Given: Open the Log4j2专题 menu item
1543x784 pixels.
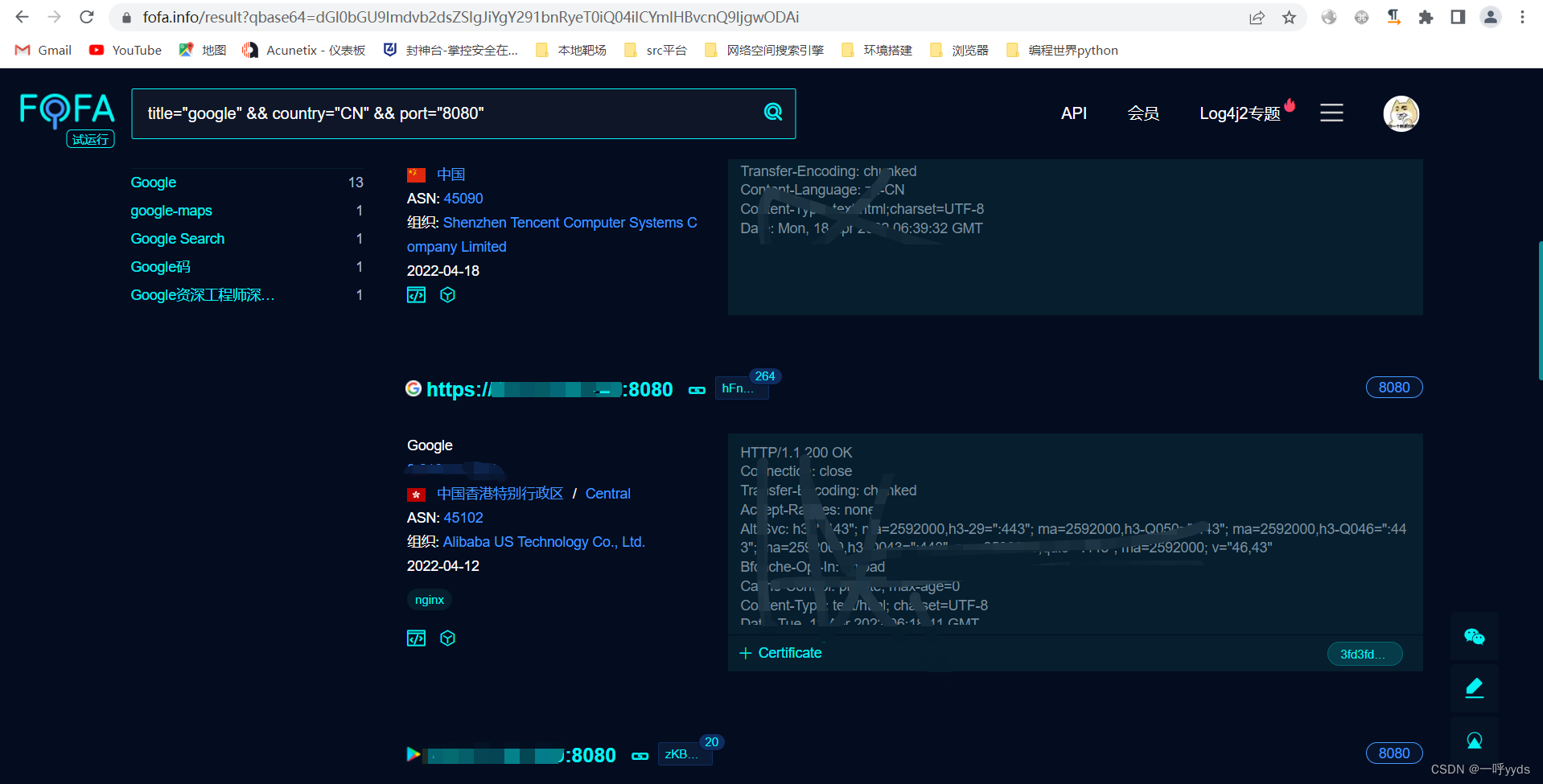Looking at the screenshot, I should click(x=1240, y=113).
